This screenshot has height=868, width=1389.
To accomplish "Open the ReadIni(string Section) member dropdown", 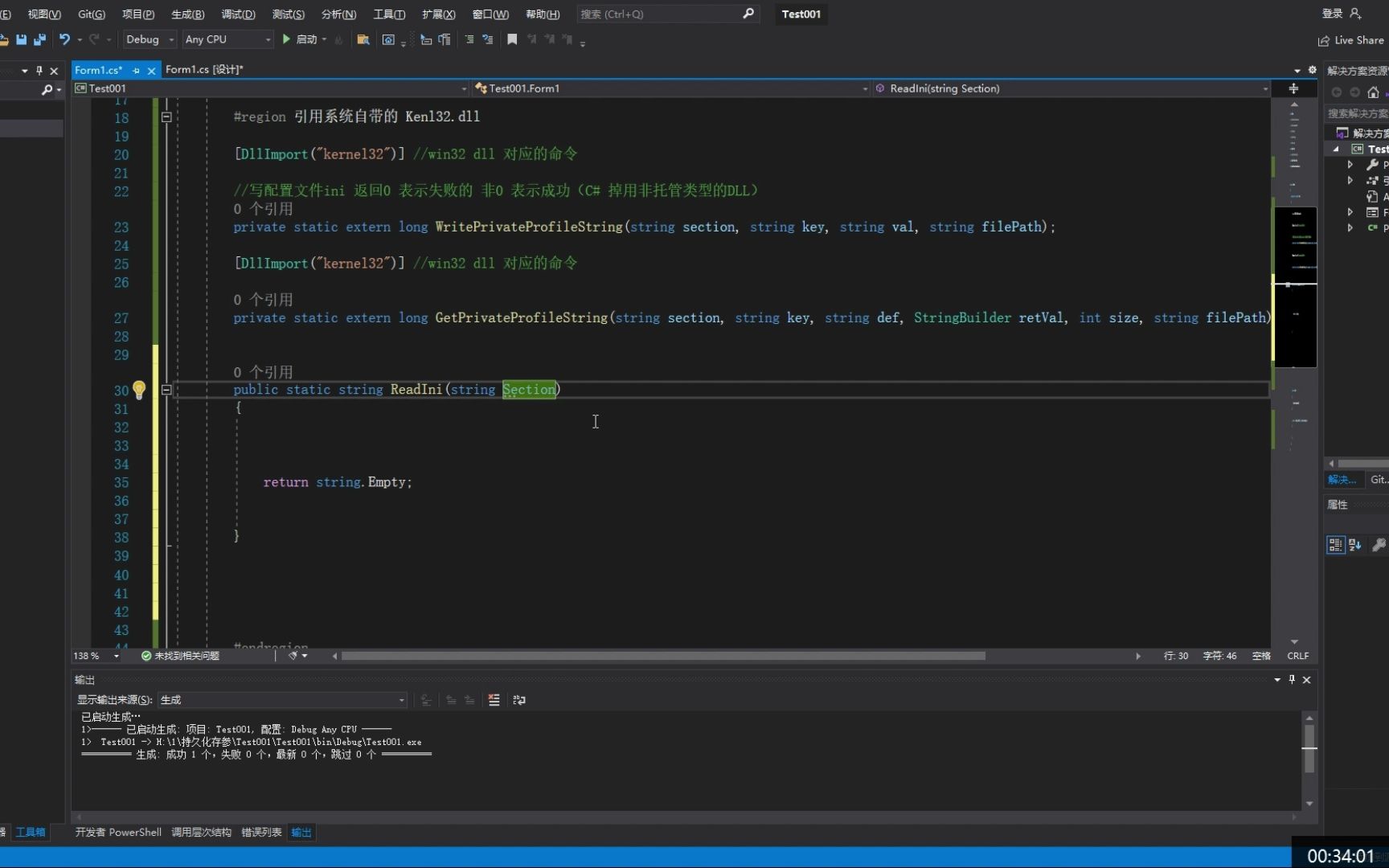I will pyautogui.click(x=1071, y=88).
